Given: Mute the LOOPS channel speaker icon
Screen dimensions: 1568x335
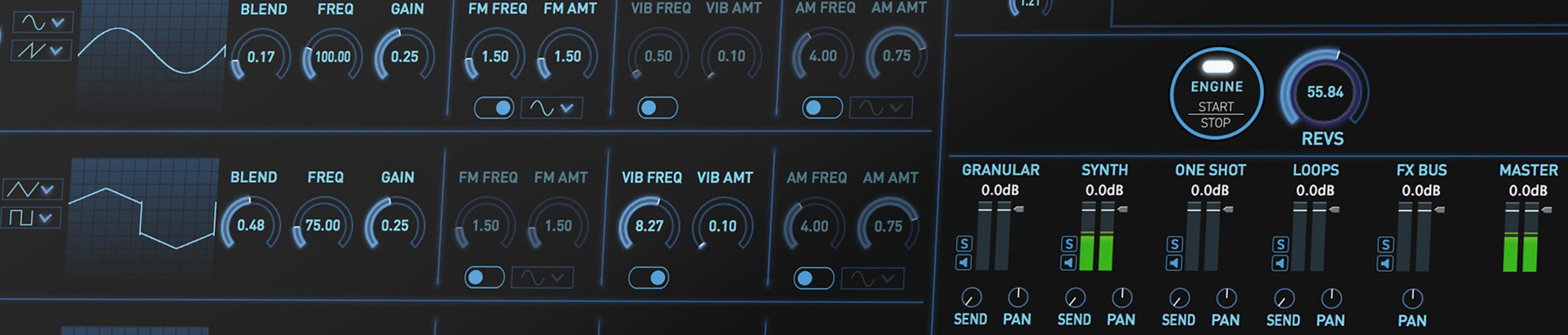Looking at the screenshot, I should pos(1281,263).
